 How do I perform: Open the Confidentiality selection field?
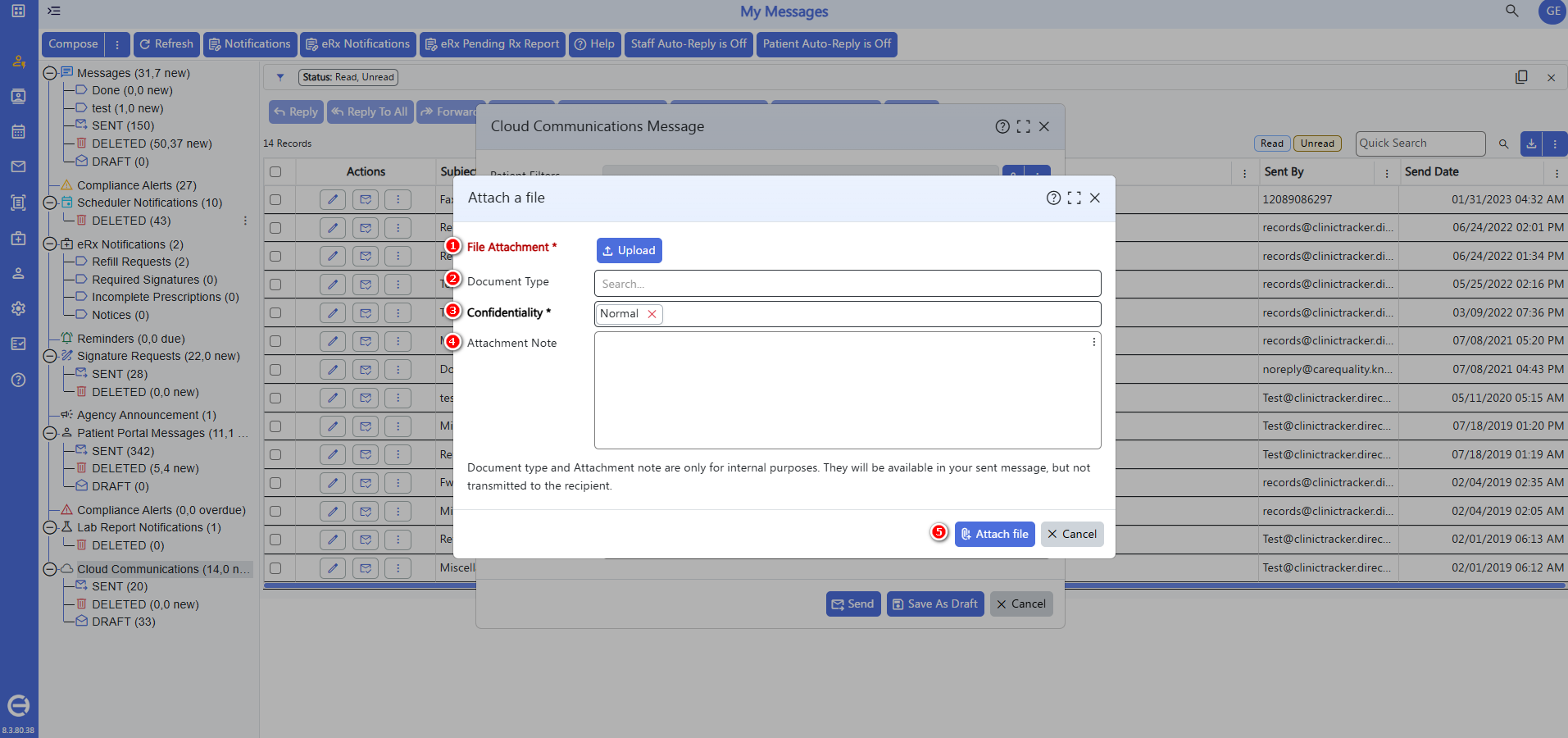point(848,314)
